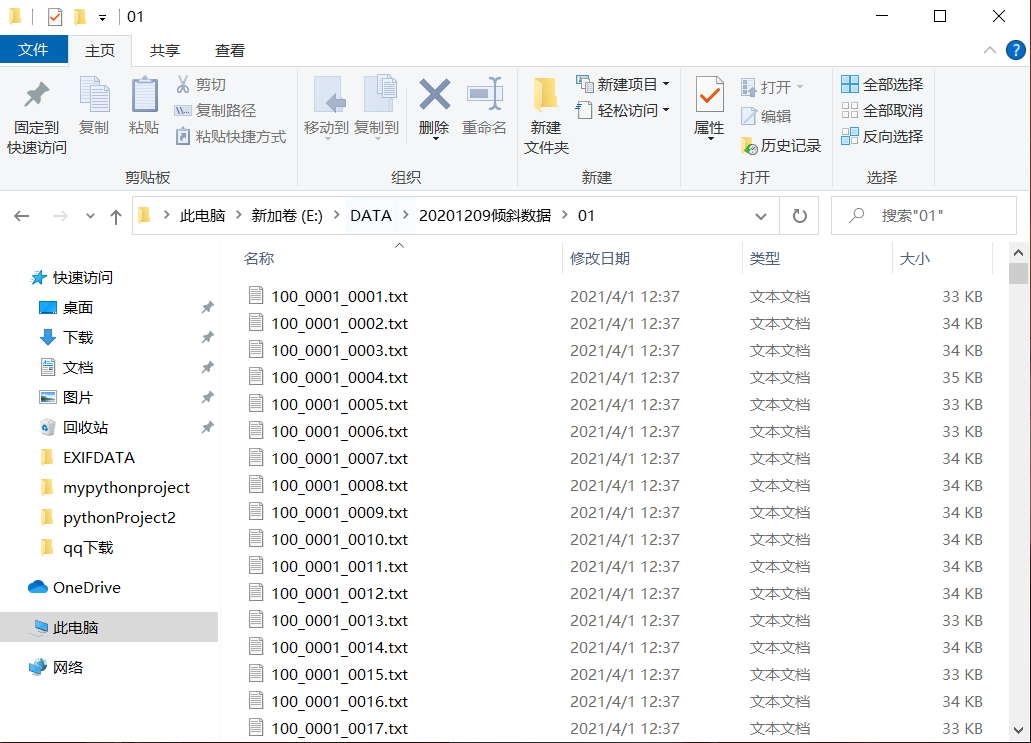The image size is (1031, 743).
Task: Navigate to the DATA folder in breadcrumb
Action: 370,215
